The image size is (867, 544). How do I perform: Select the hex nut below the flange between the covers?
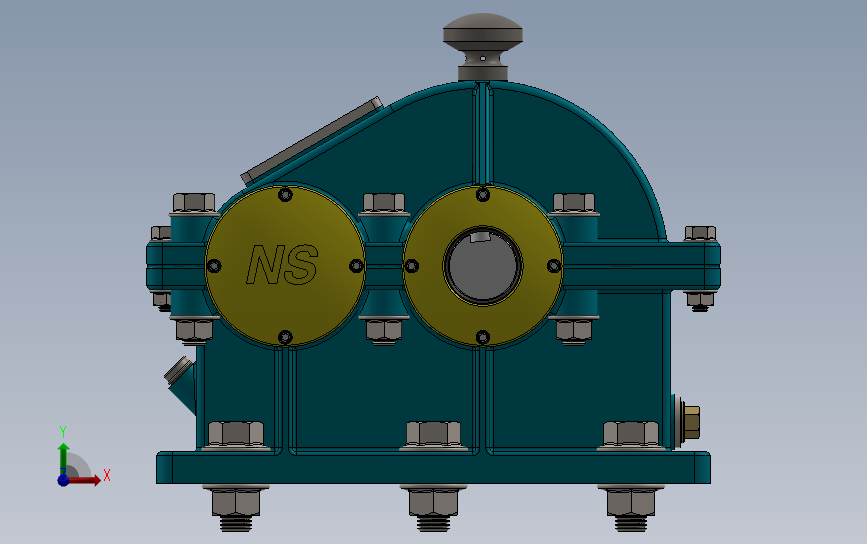click(384, 331)
